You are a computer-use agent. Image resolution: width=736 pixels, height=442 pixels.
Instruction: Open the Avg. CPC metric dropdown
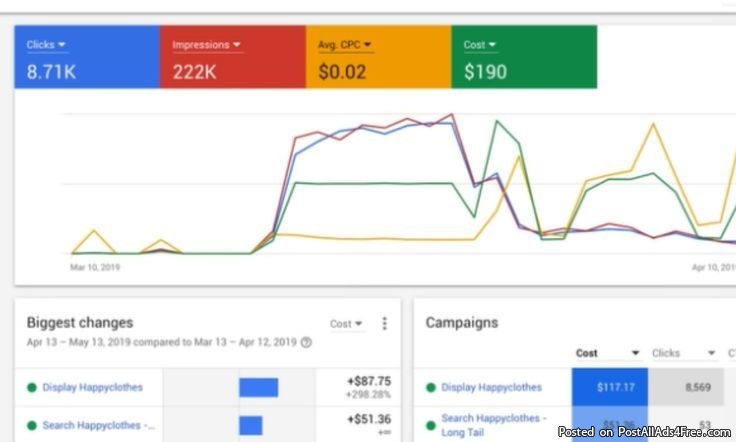coord(345,45)
